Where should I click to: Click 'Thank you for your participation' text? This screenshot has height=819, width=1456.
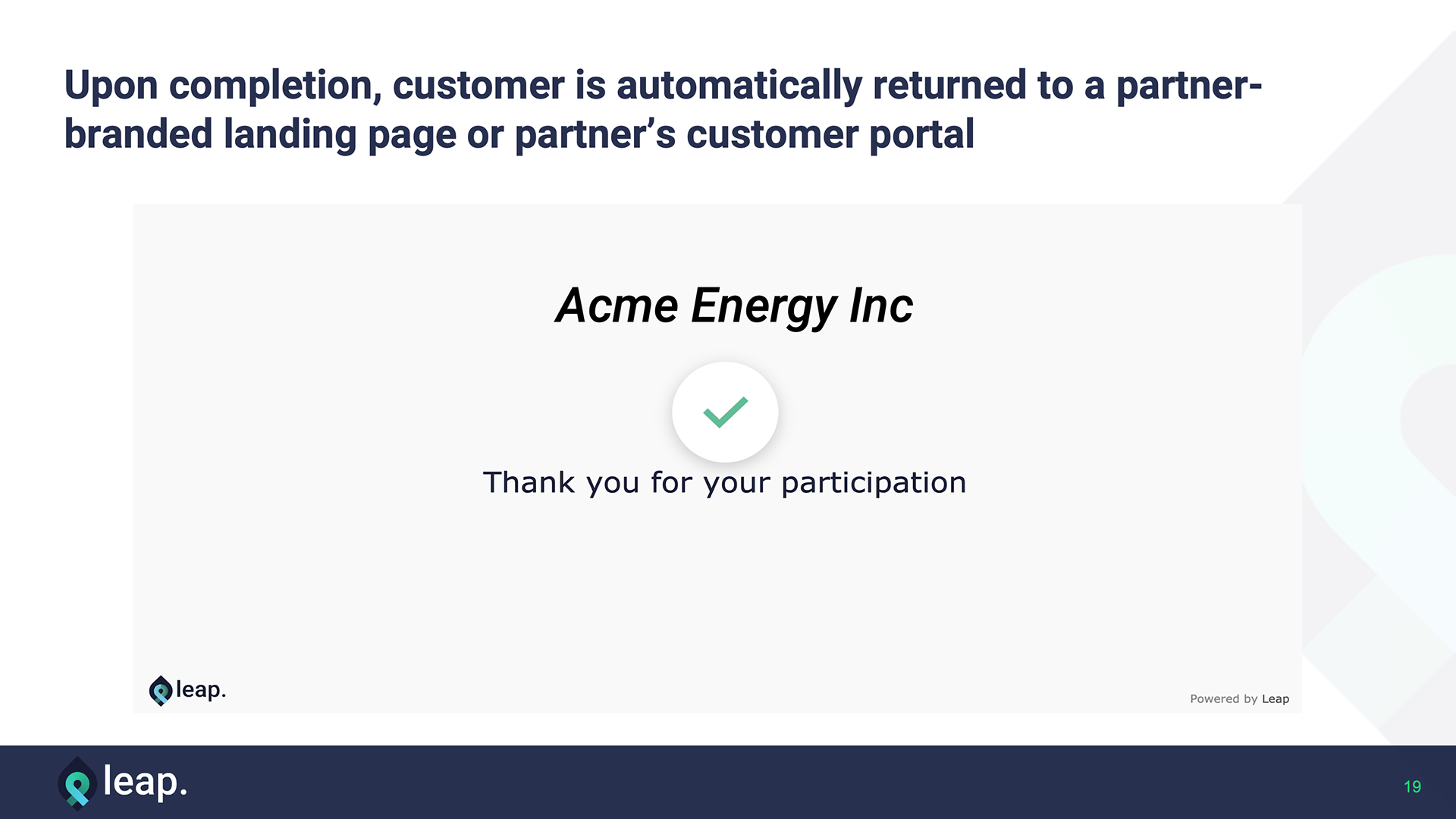[x=724, y=482]
